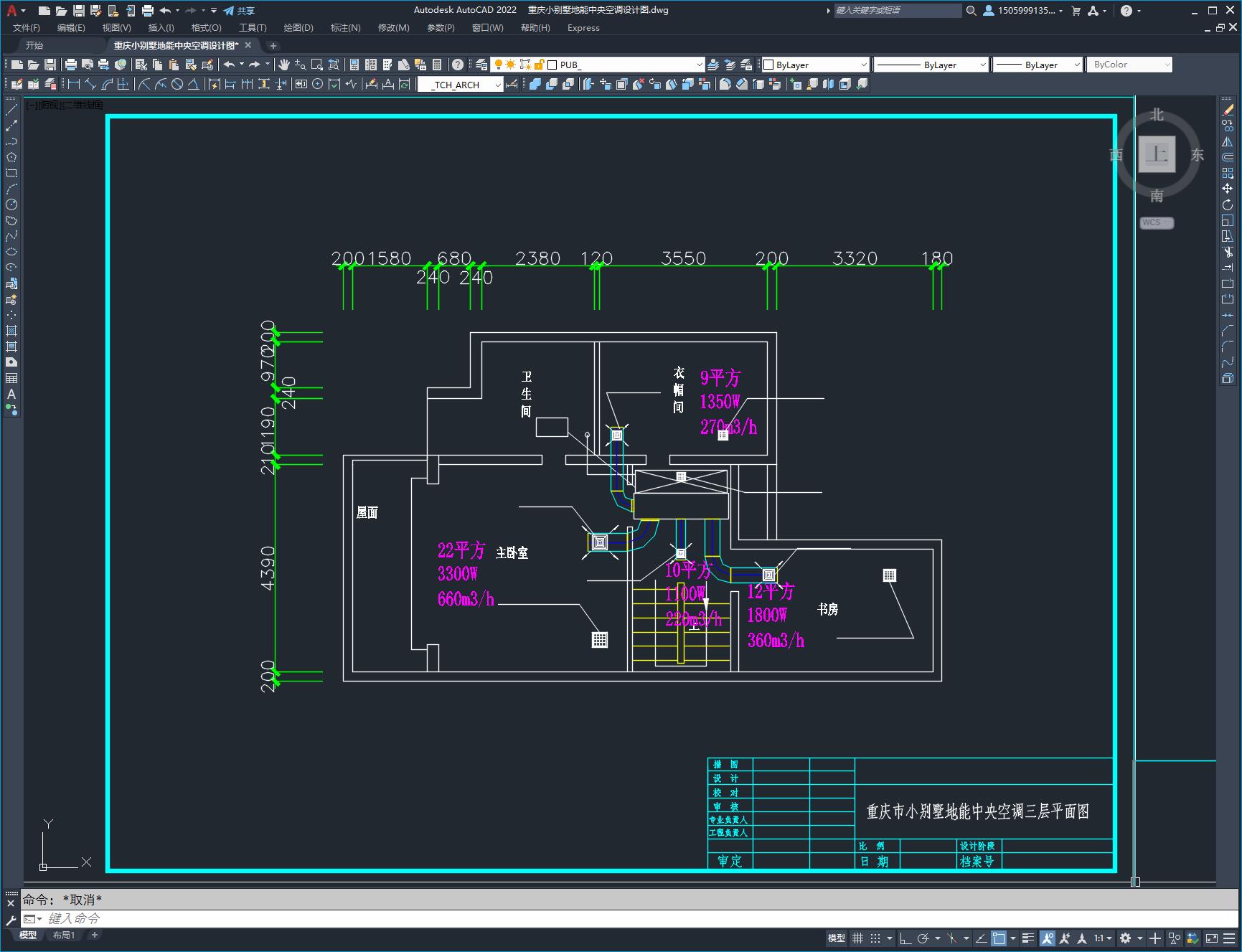Select the Rotate modify tool
The height and width of the screenshot is (952, 1242).
[x=1228, y=204]
